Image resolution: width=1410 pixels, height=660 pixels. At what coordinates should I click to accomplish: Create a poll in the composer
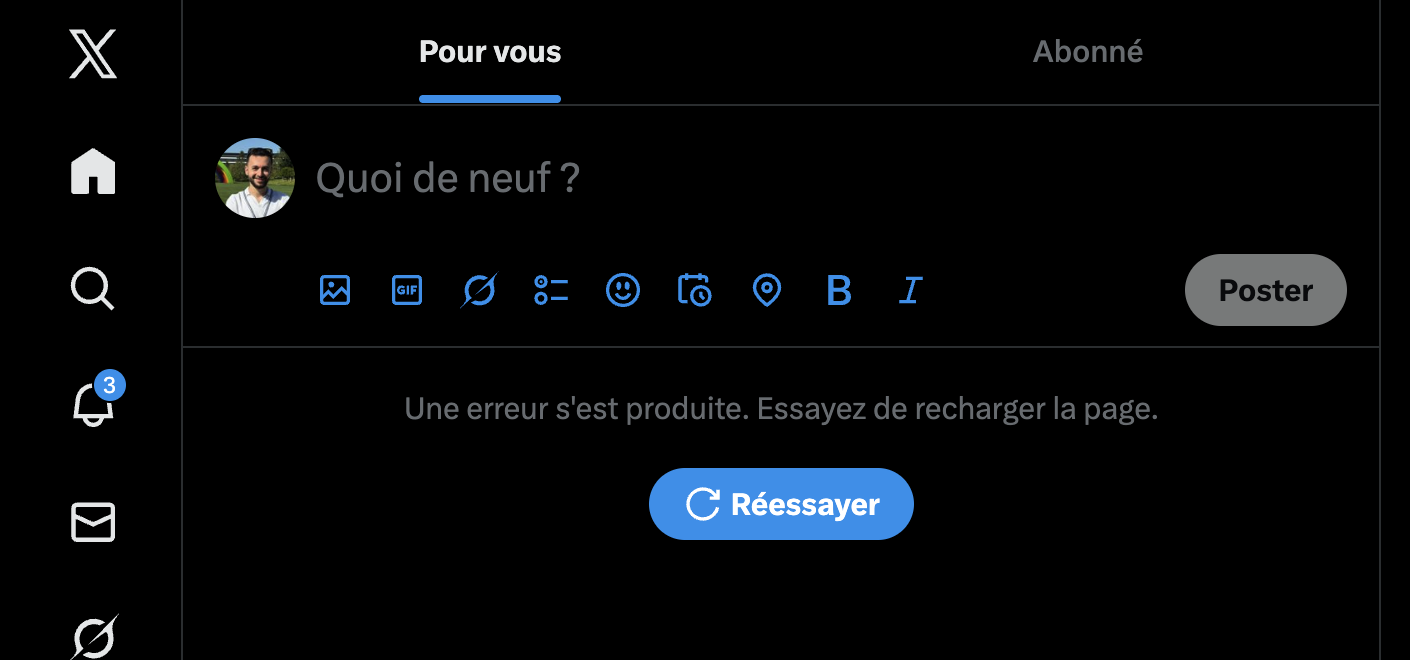(551, 290)
